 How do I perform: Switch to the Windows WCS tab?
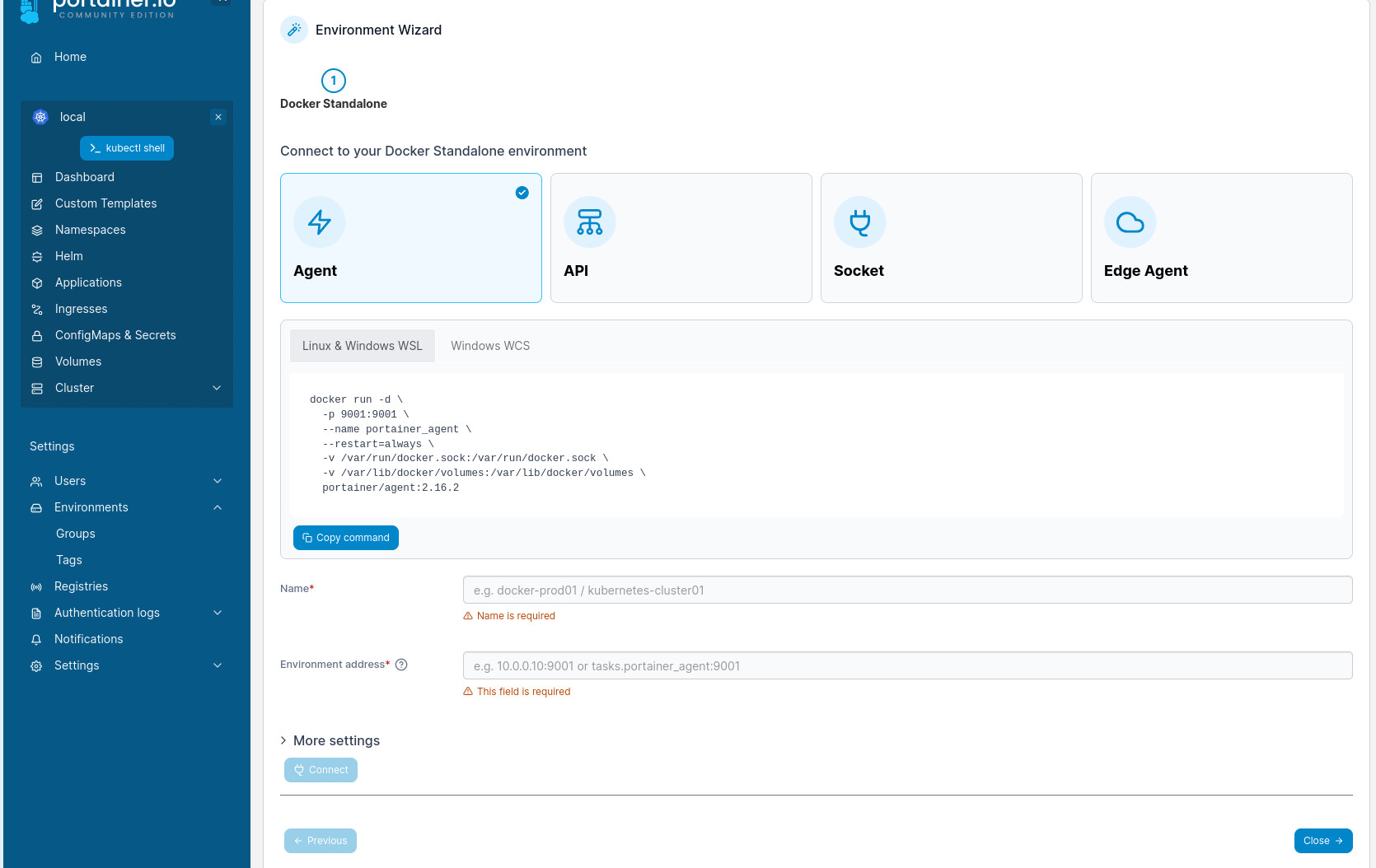click(489, 346)
